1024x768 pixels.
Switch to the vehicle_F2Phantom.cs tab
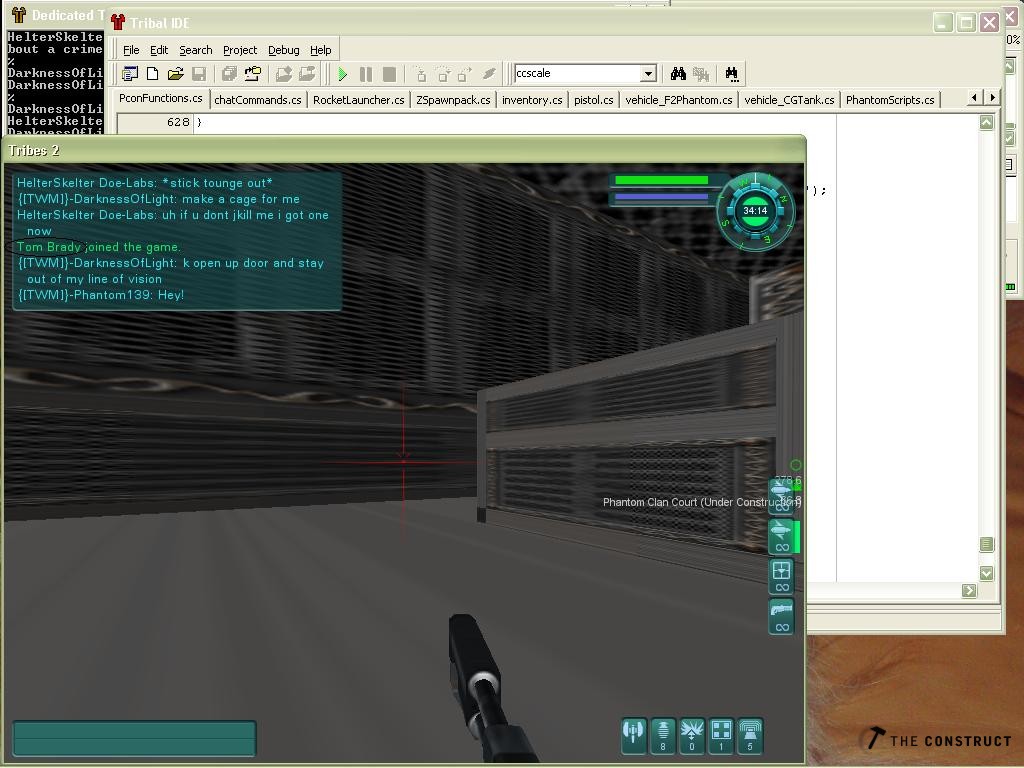(x=679, y=100)
